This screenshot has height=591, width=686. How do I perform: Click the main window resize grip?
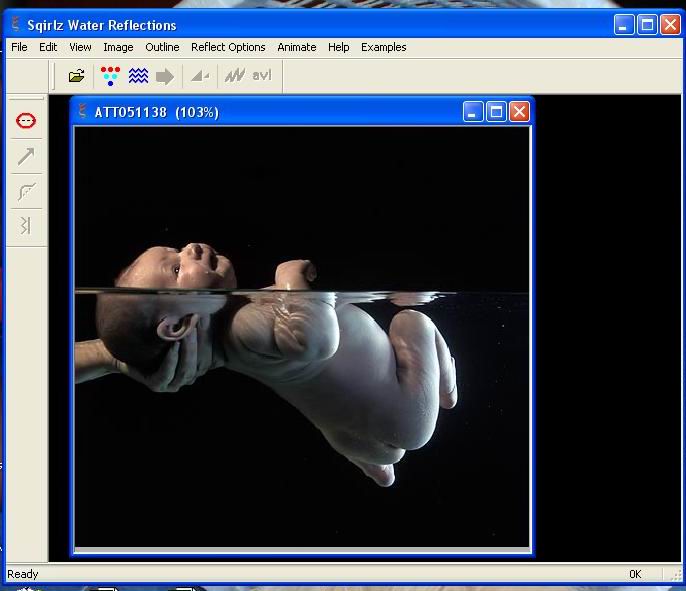(676, 575)
